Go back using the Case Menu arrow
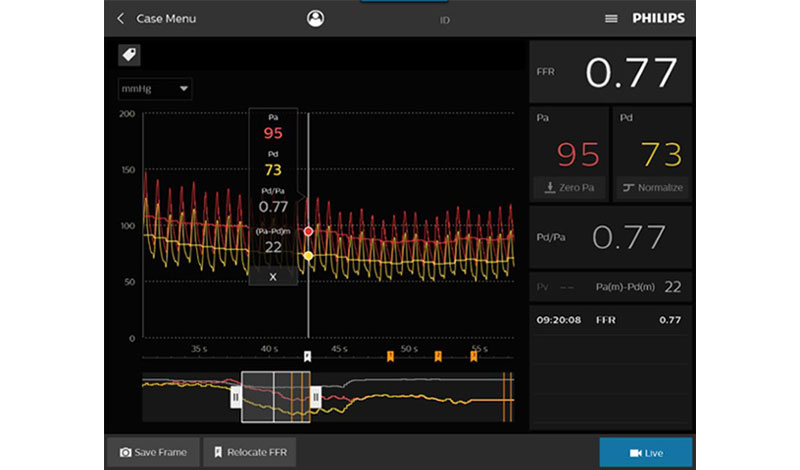800x470 pixels. (x=121, y=19)
